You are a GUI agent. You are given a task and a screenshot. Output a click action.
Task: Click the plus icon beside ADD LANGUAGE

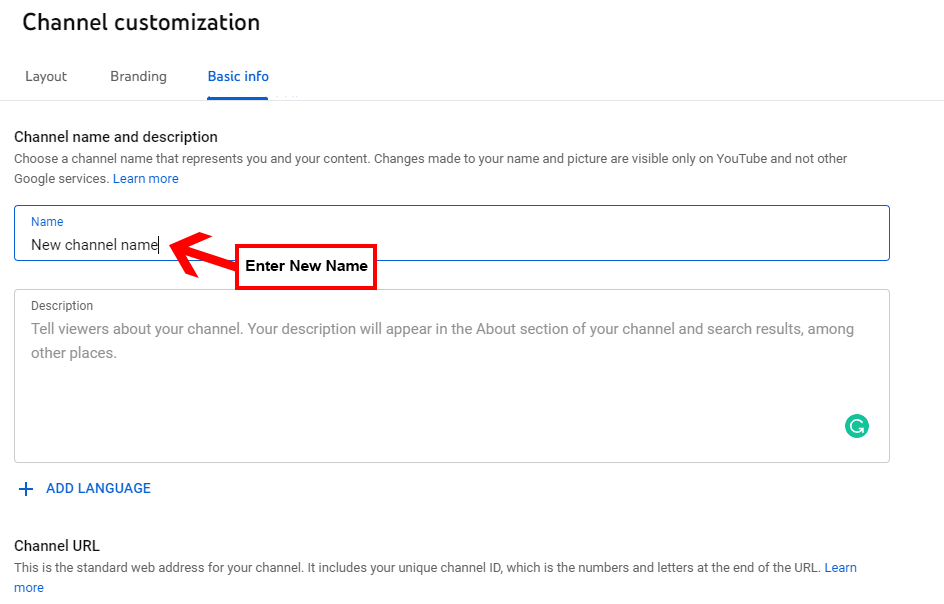(x=26, y=489)
